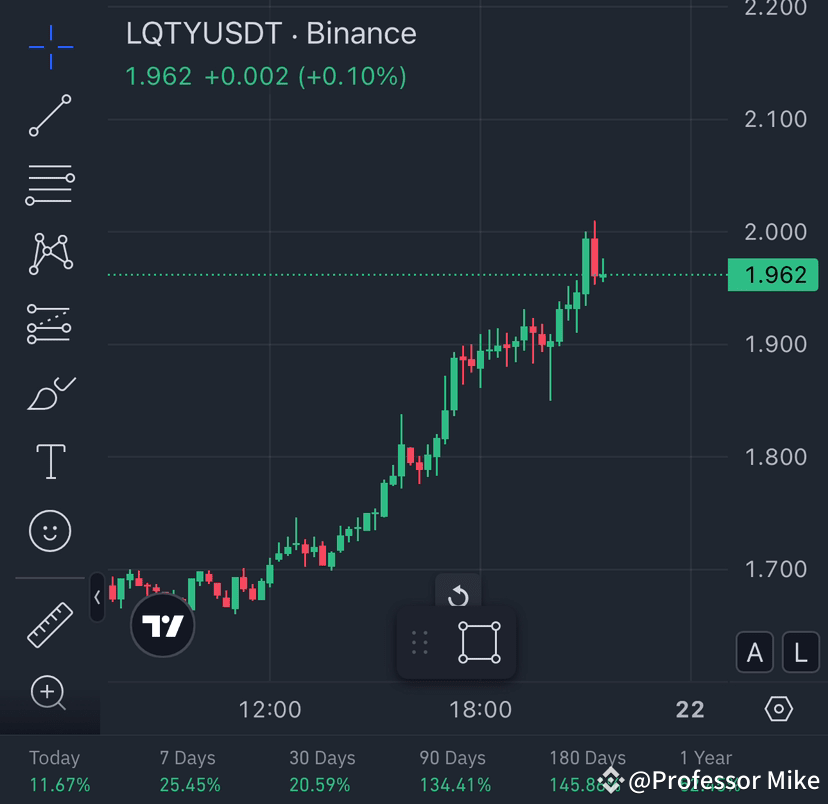The width and height of the screenshot is (828, 804).
Task: Select the trend line drawing tool
Action: (x=48, y=115)
